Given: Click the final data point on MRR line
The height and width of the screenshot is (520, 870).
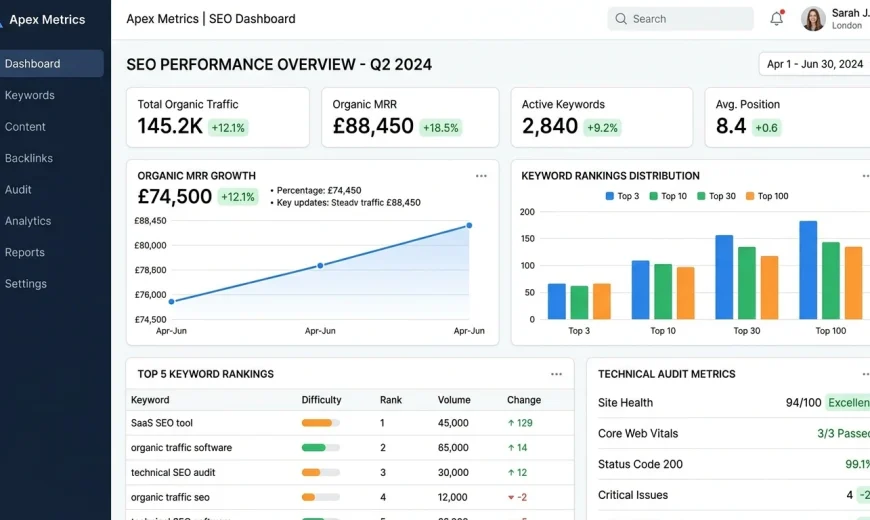Looking at the screenshot, I should click(x=469, y=225).
